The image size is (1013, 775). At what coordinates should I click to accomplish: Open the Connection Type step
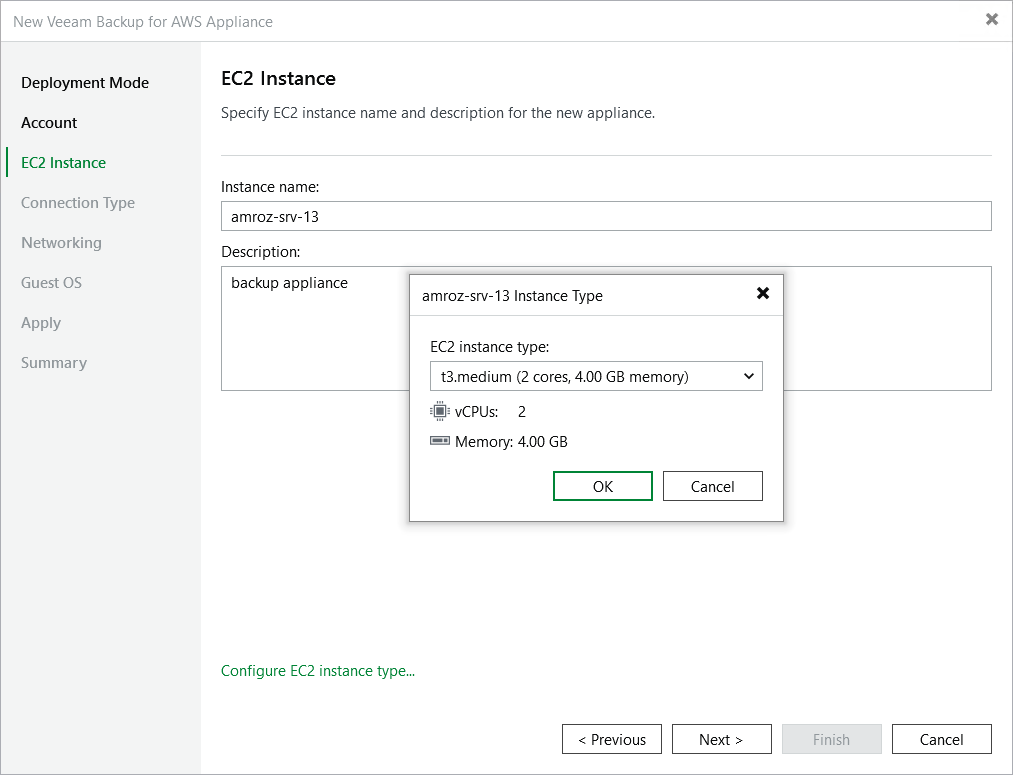[77, 202]
